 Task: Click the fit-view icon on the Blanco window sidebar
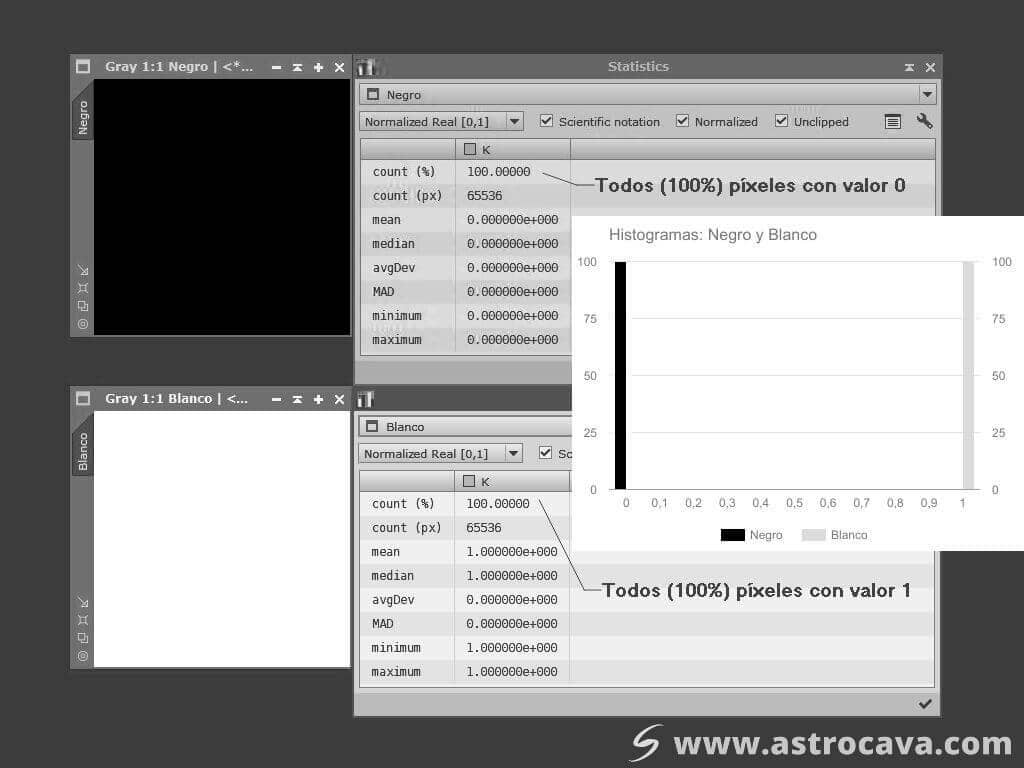coord(83,620)
